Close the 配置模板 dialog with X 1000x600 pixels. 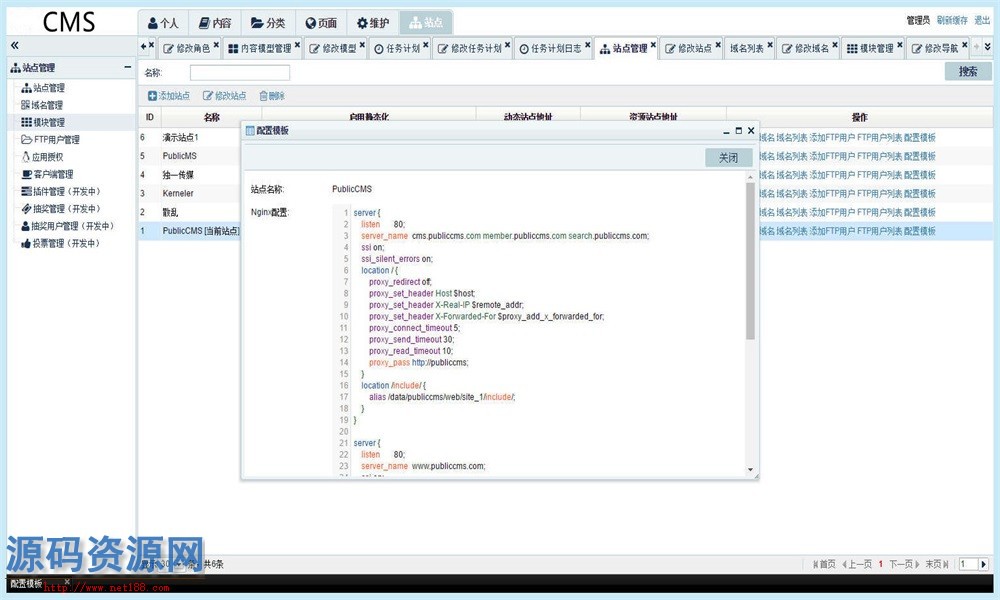(751, 131)
